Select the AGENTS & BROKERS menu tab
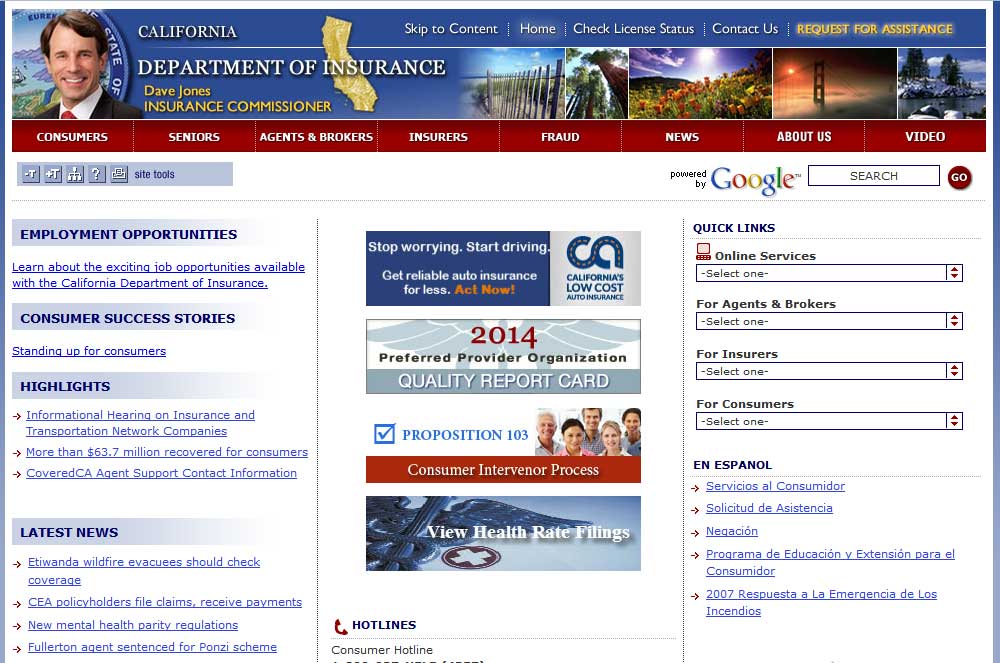Viewport: 1000px width, 663px height. (x=316, y=136)
